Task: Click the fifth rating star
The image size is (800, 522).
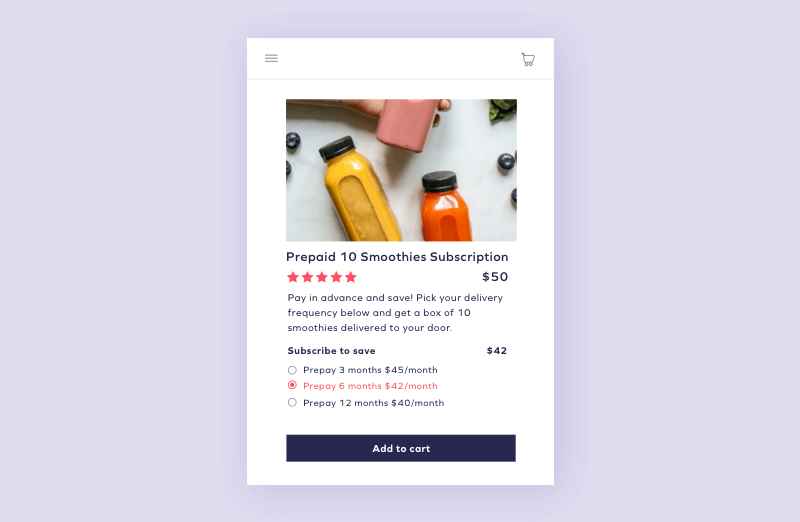Action: [x=351, y=277]
